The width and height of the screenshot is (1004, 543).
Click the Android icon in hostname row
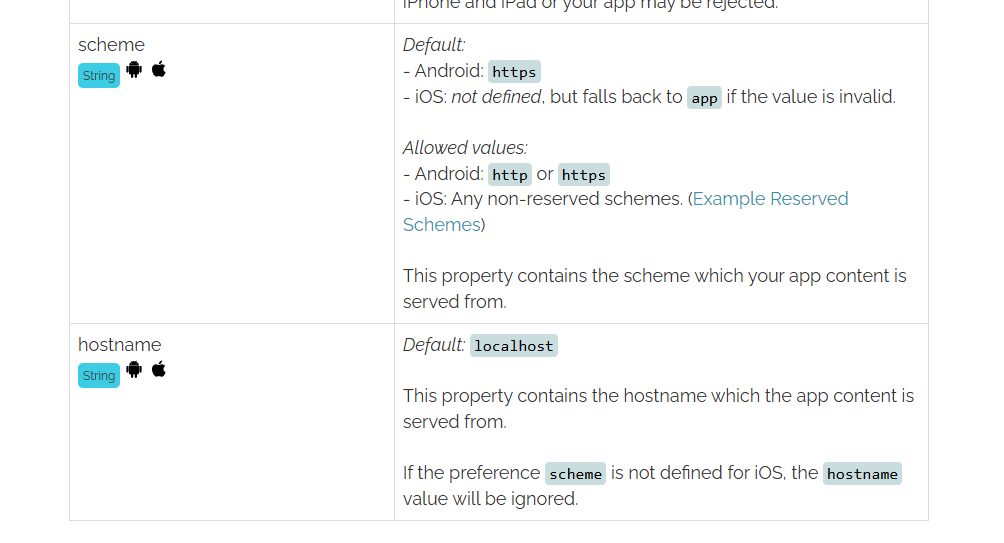tap(134, 369)
